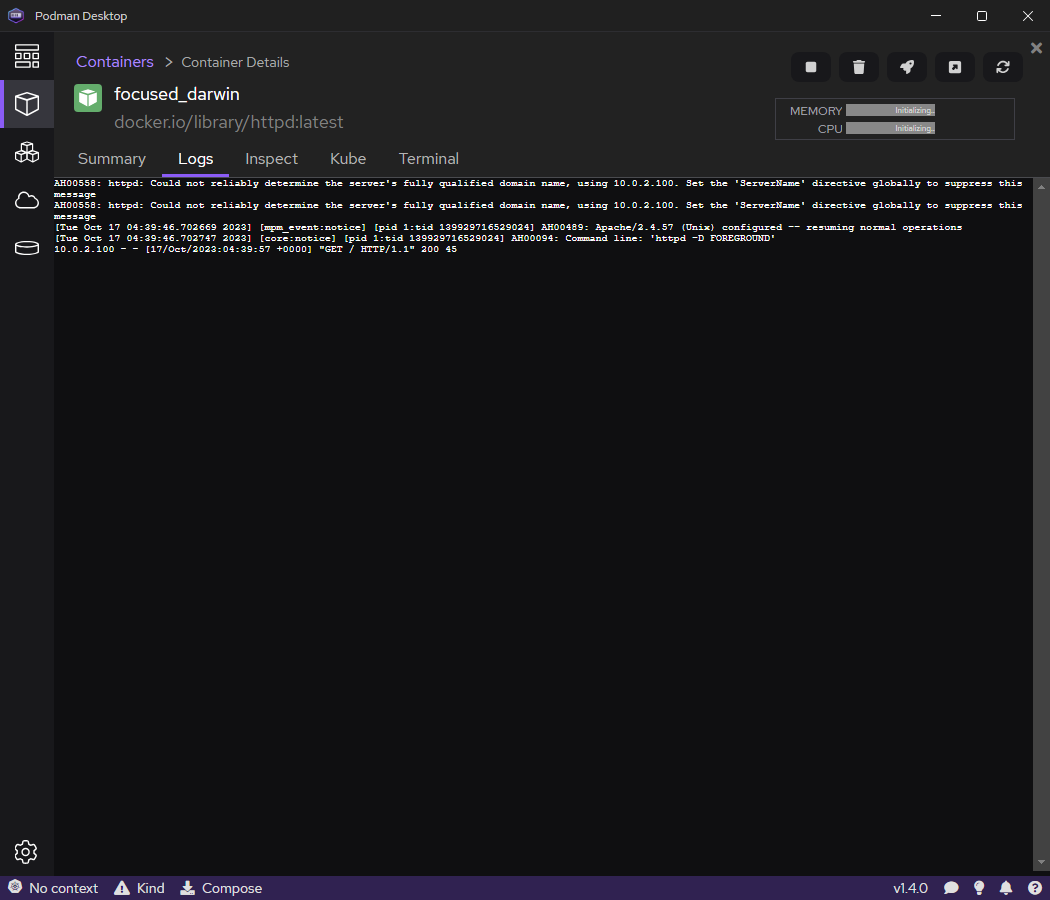Image resolution: width=1050 pixels, height=900 pixels.
Task: Close the Container Details panel
Action: (1036, 48)
